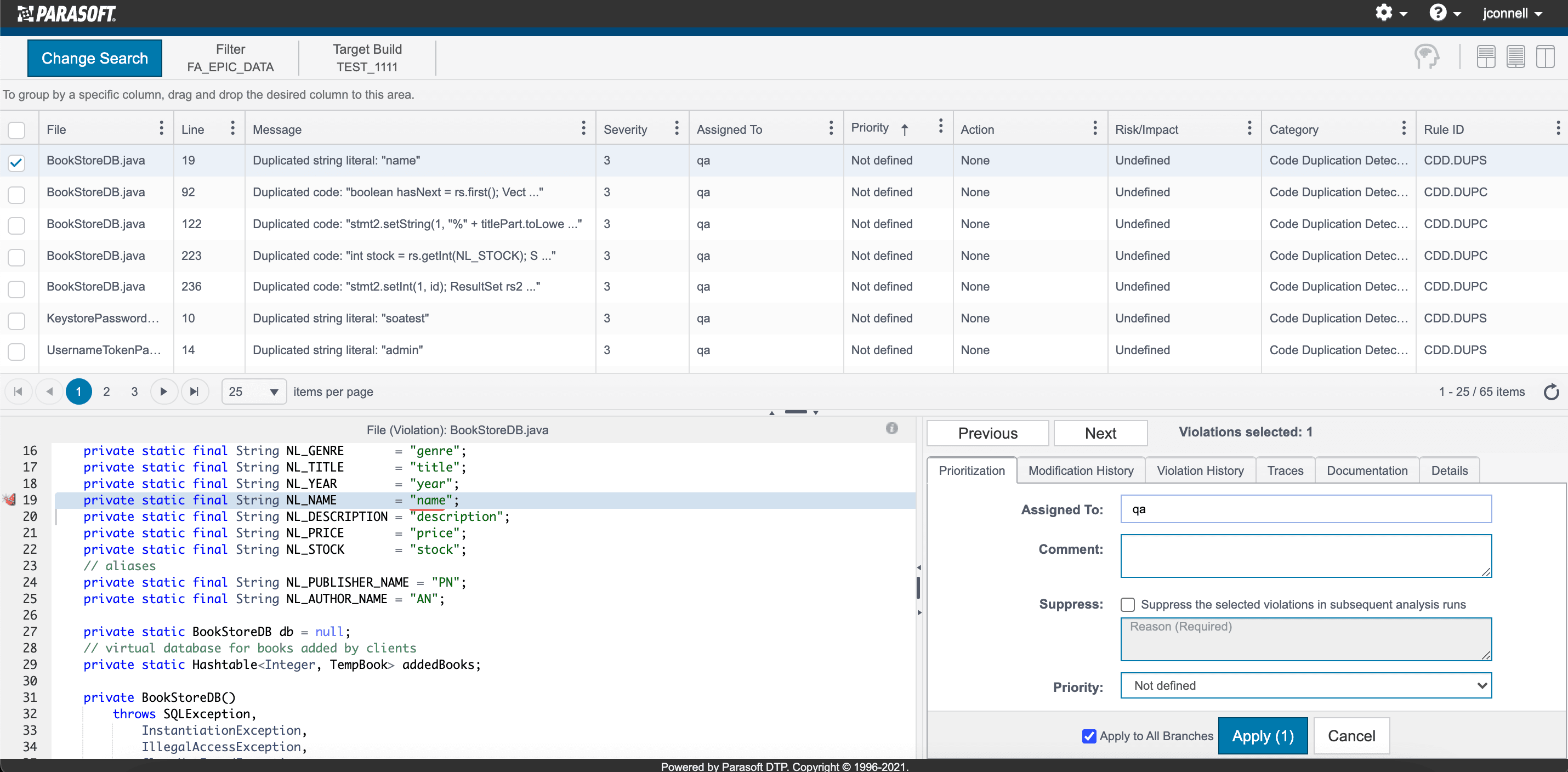Enable Suppress selected violations checkbox
Image resolution: width=1568 pixels, height=772 pixels.
(x=1128, y=605)
